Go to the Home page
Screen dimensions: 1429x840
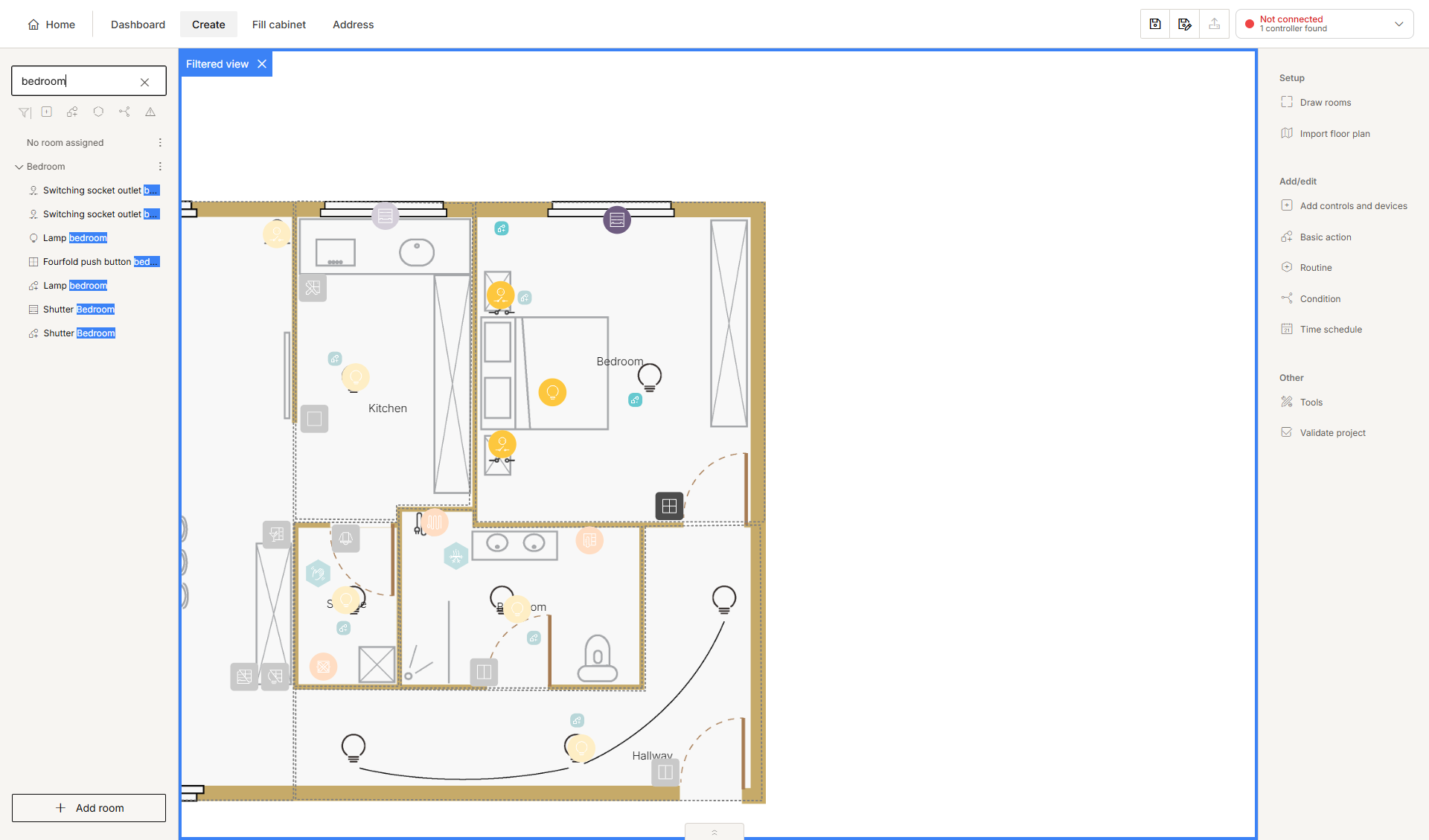click(51, 25)
